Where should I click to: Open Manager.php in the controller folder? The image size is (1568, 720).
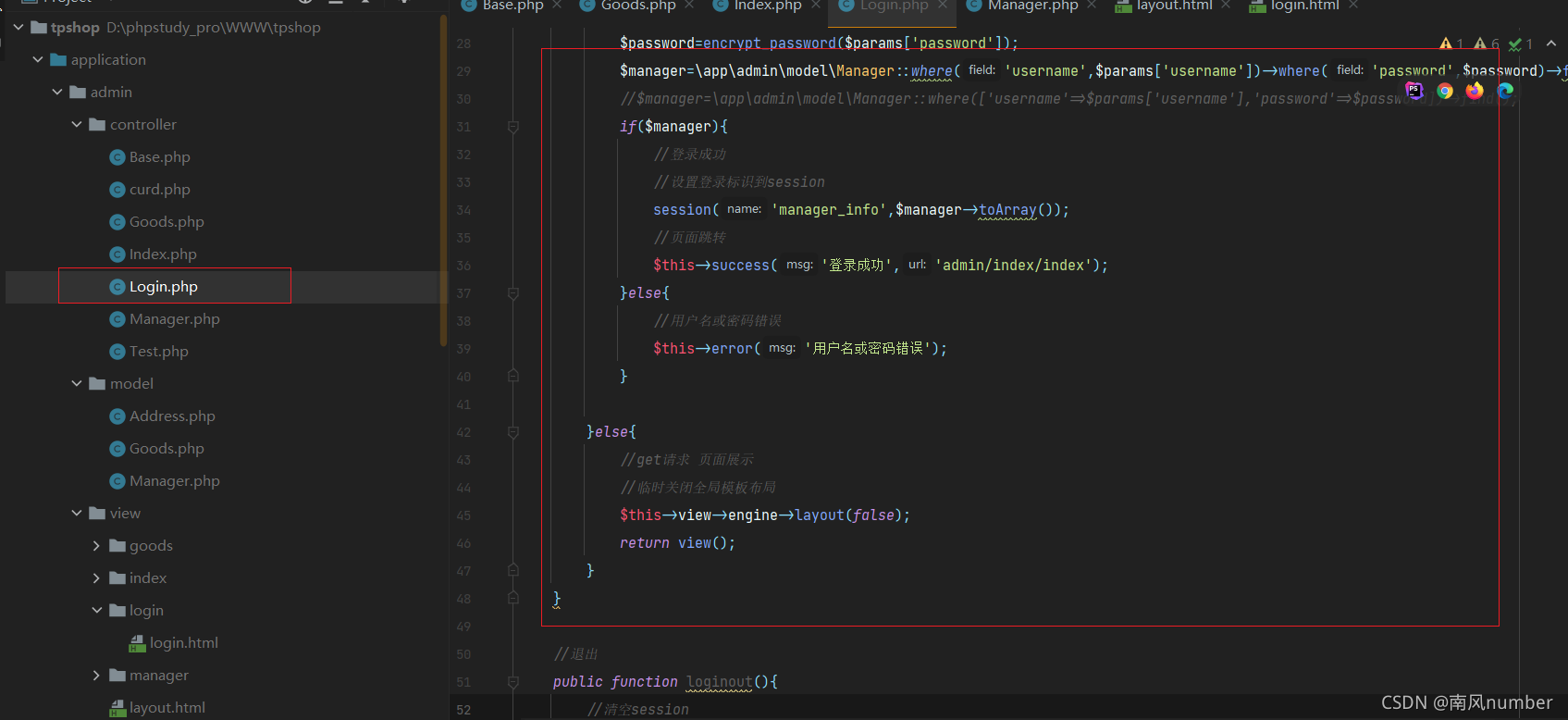pyautogui.click(x=175, y=319)
